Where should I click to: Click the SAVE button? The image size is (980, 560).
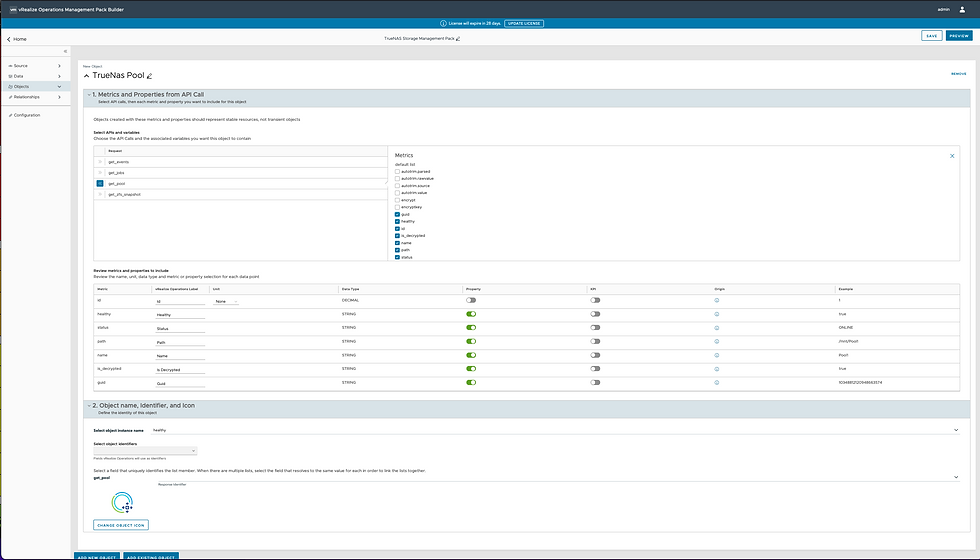pos(931,36)
